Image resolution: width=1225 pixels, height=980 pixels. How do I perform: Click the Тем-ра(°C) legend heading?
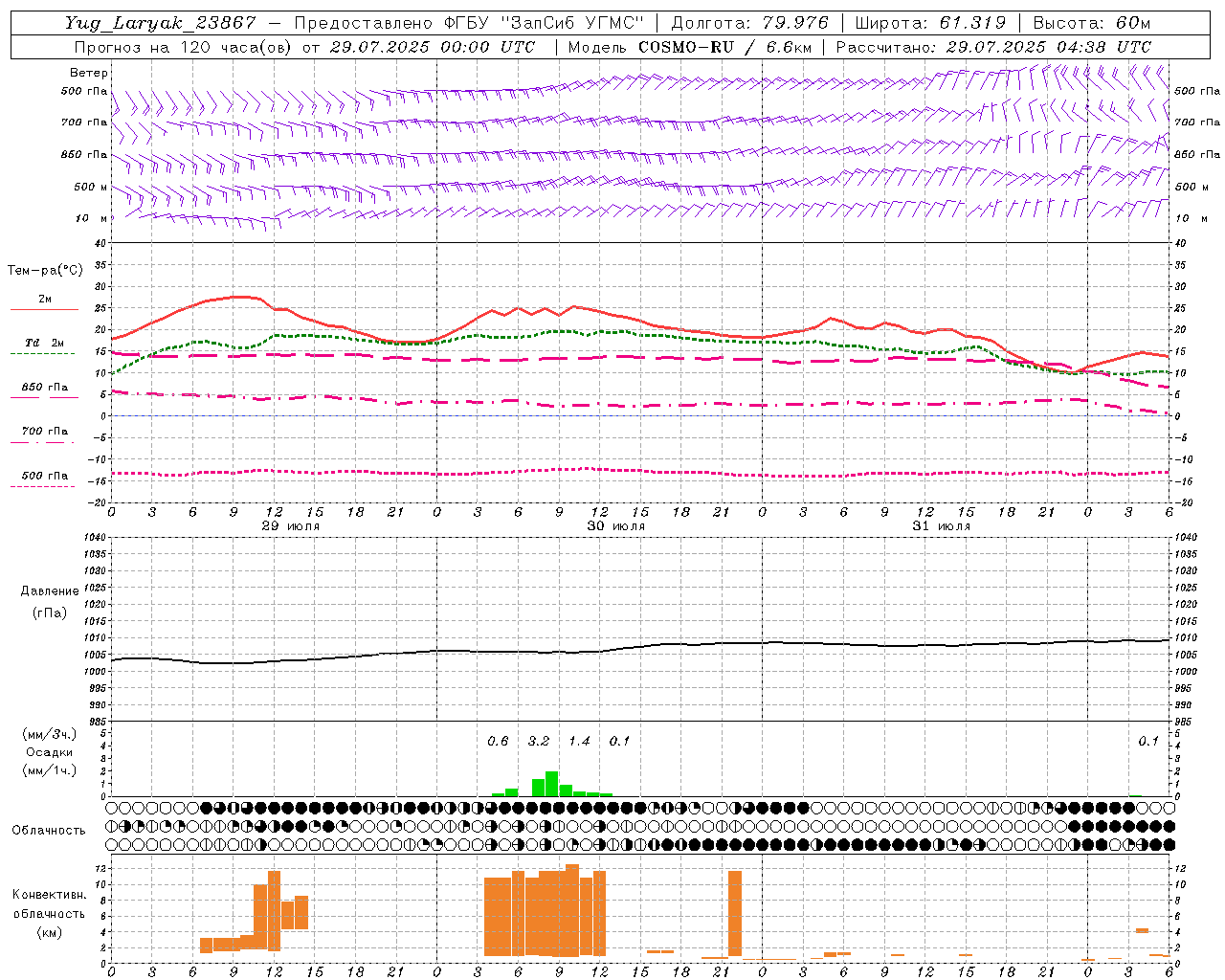(45, 271)
